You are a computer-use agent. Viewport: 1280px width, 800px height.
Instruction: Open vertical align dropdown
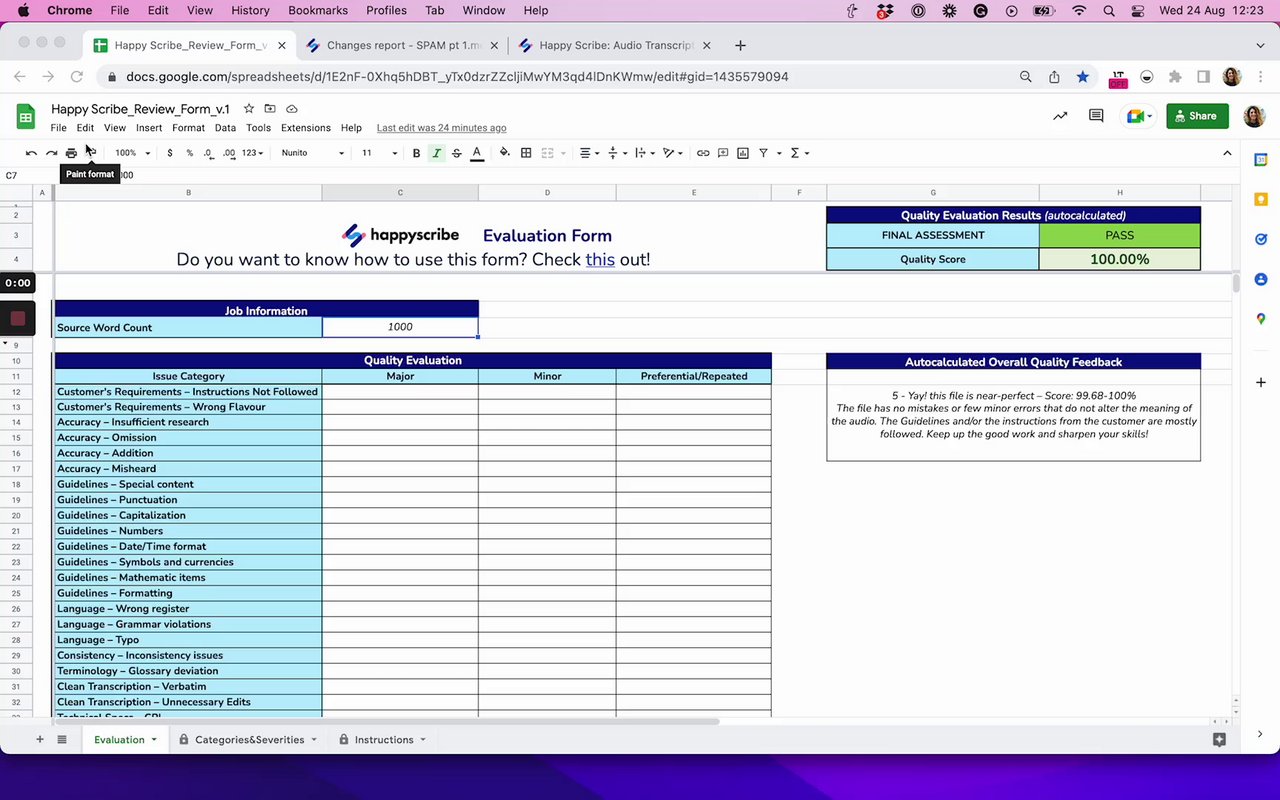point(618,153)
